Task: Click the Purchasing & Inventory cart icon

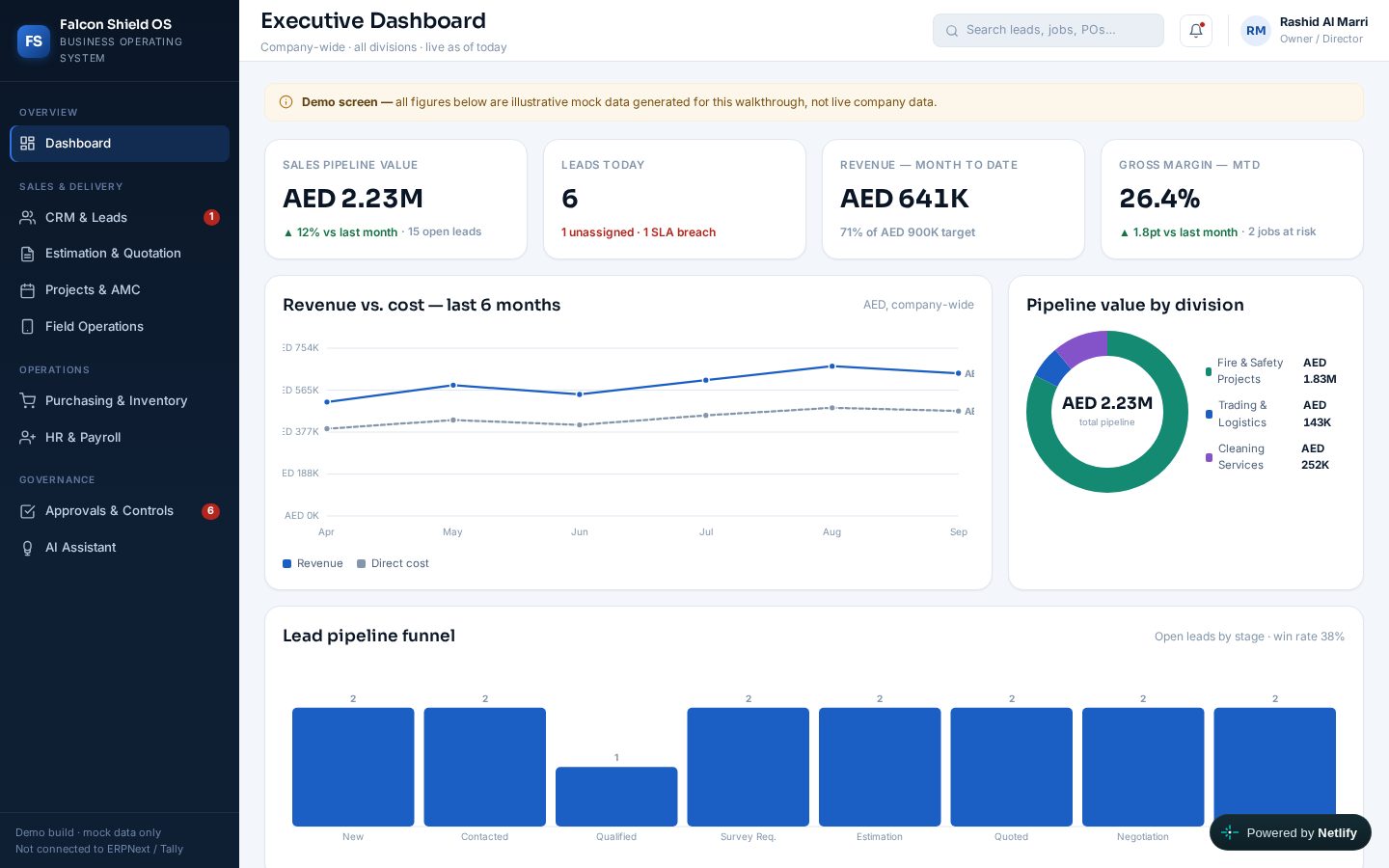Action: pos(28,401)
